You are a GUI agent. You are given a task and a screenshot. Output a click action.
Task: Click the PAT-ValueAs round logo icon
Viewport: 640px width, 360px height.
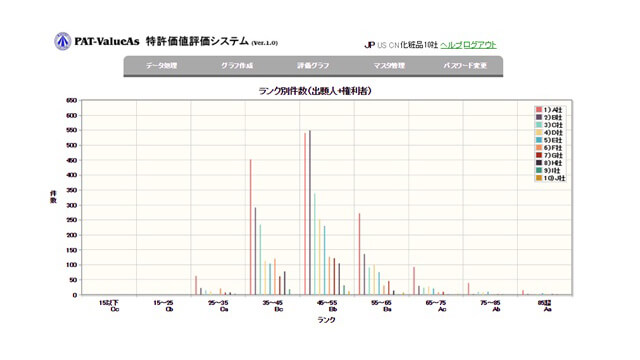click(x=62, y=41)
